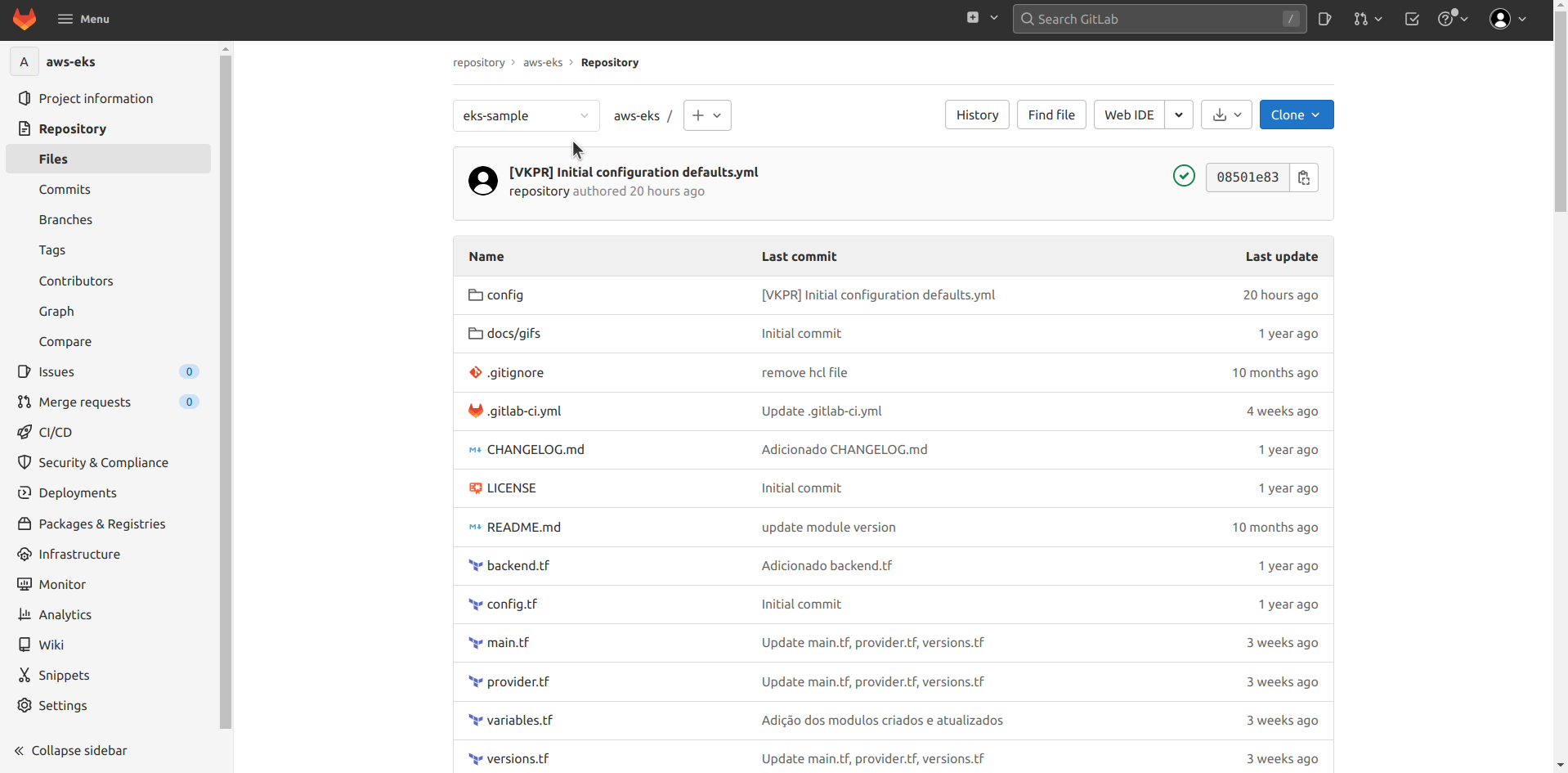Open the Help question mark menu
Image resolution: width=1568 pixels, height=773 pixels.
click(x=1453, y=19)
